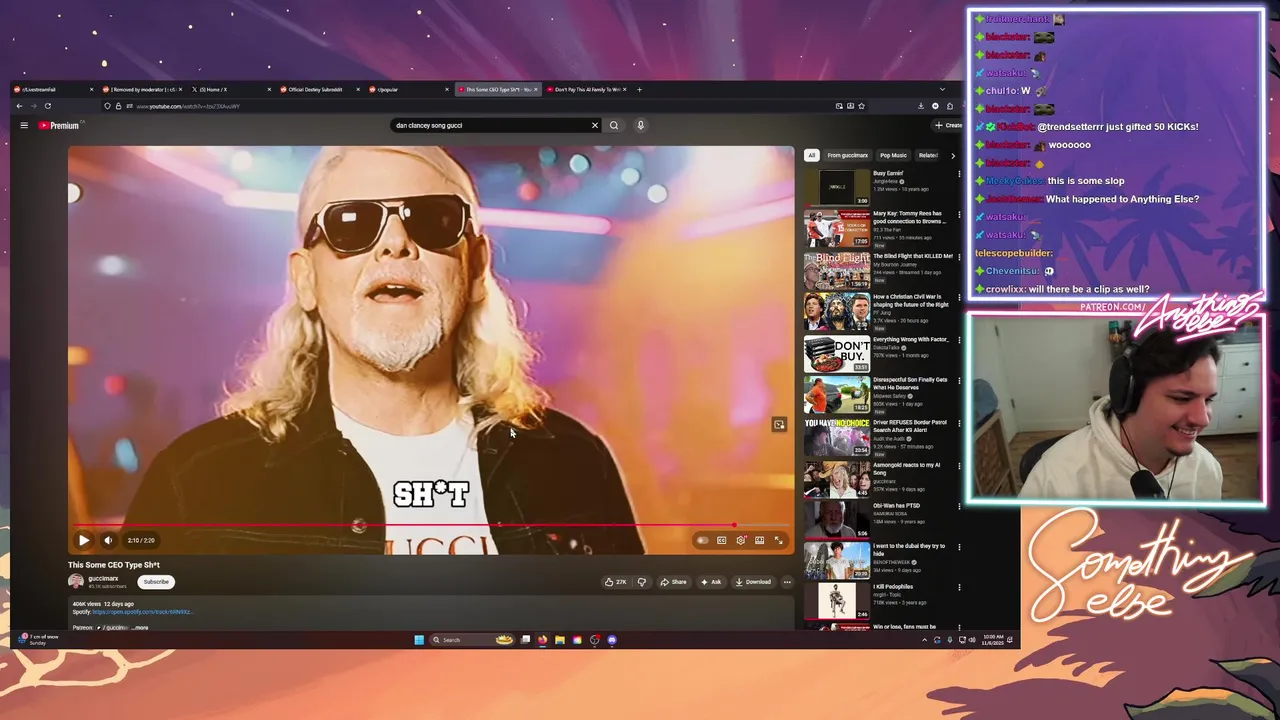Open options for Driver REFUSES Border Patrol

pos(959,423)
